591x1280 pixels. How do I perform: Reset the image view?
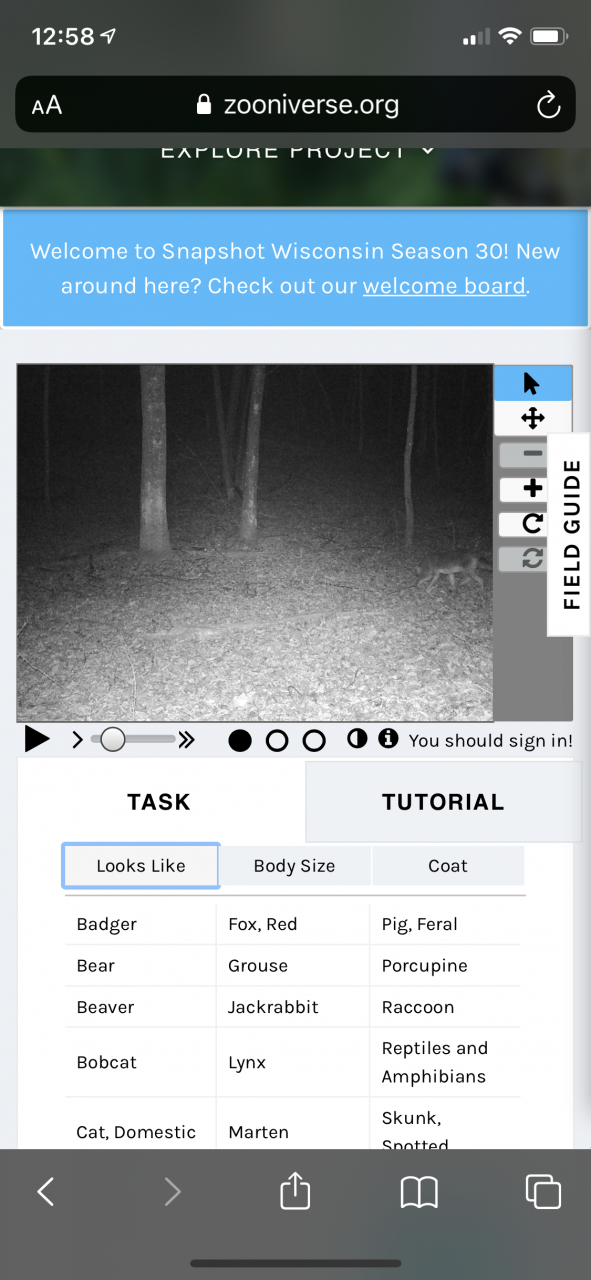tap(533, 559)
